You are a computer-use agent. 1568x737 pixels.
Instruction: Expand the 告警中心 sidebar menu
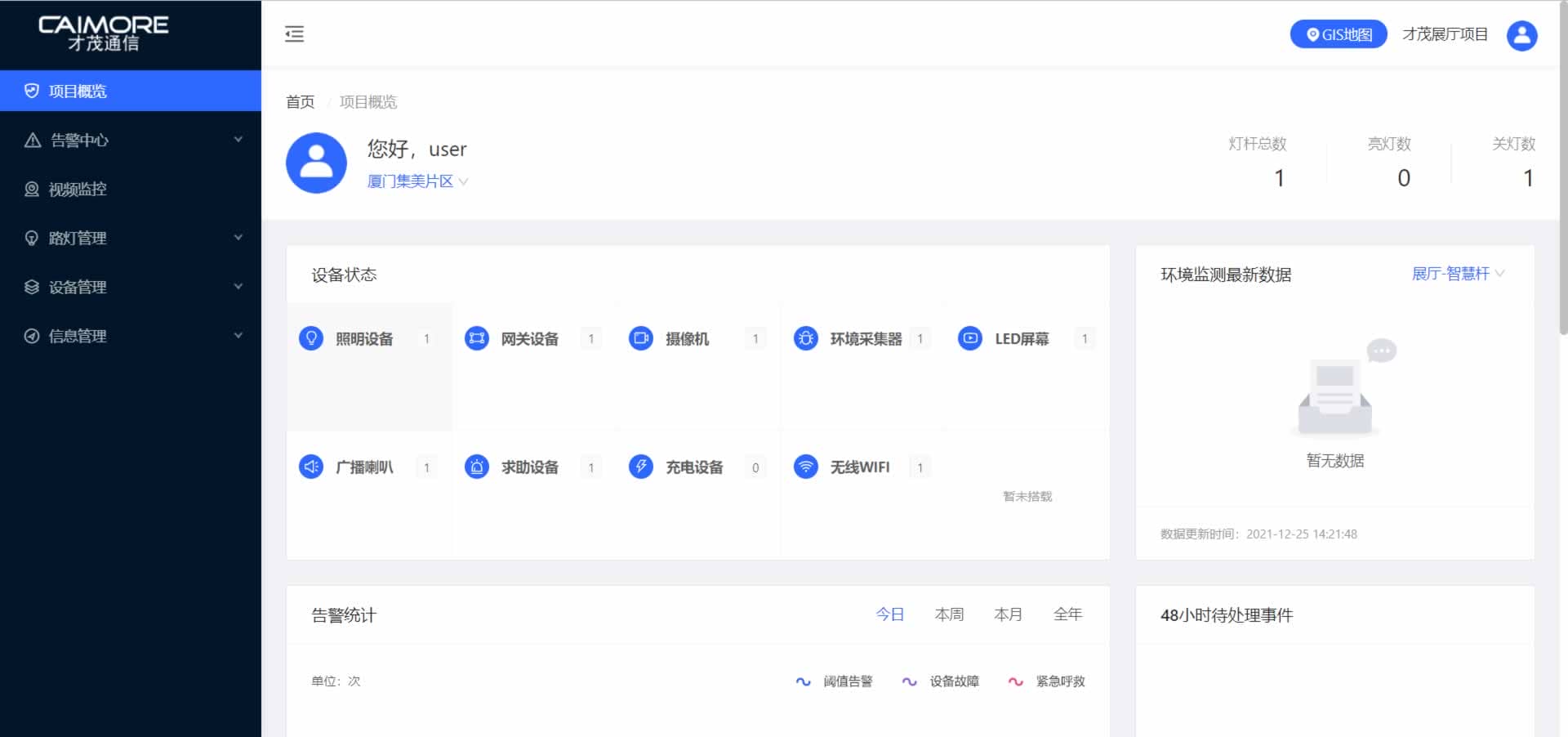(131, 140)
